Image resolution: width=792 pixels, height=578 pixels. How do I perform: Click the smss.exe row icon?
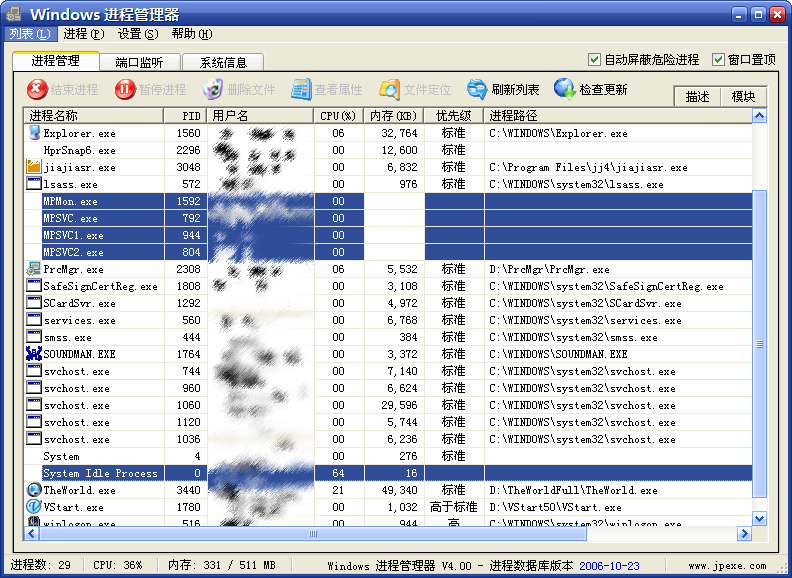pos(33,337)
